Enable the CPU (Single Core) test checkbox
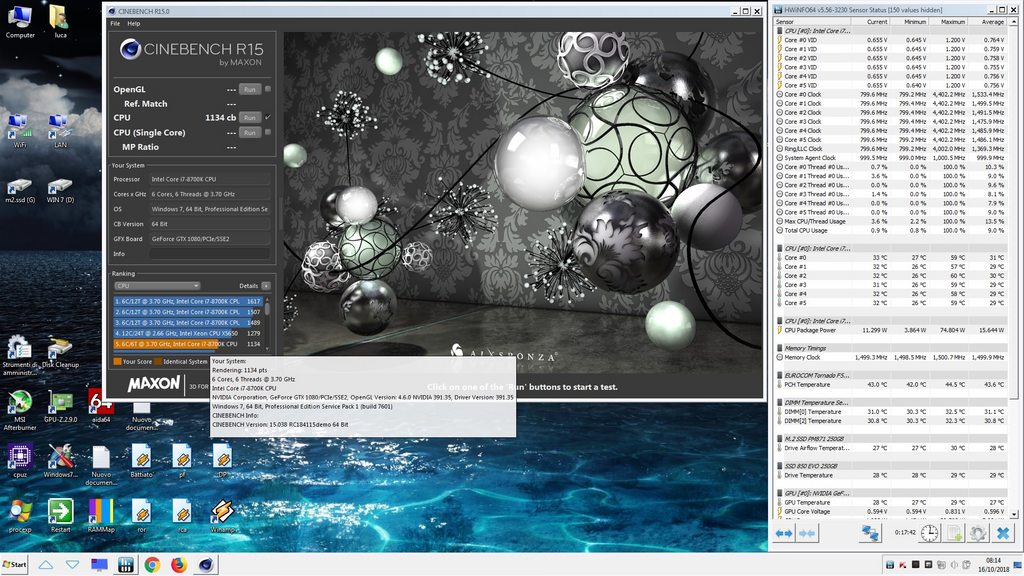Screen dimensions: 1024x576 268,132
